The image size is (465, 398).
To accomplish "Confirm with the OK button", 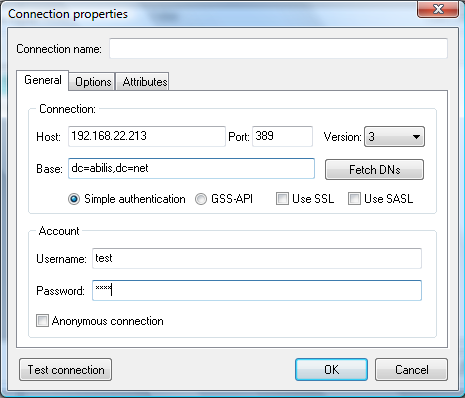I will (x=331, y=370).
